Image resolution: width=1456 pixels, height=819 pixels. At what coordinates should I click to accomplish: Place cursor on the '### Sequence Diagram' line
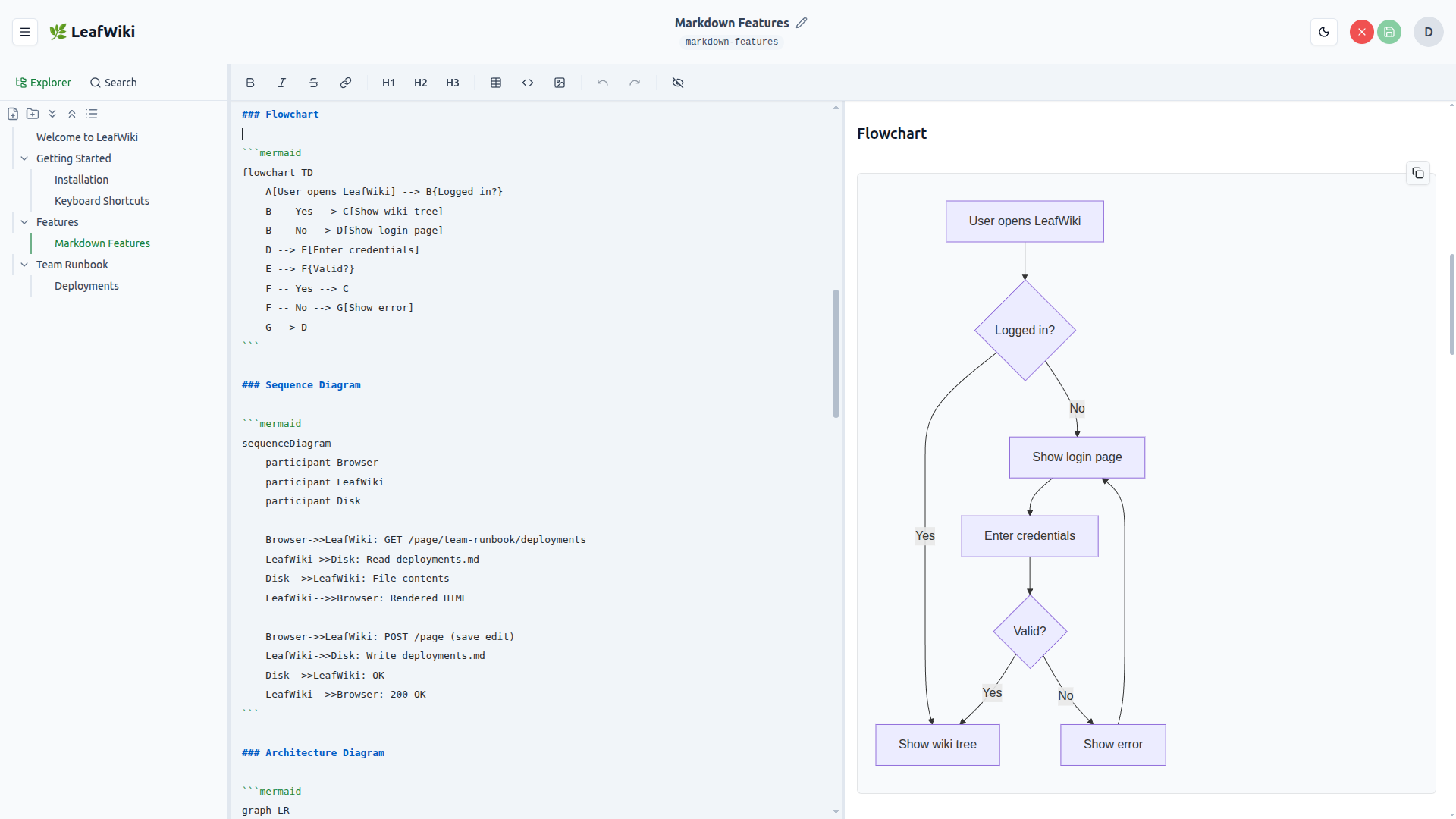pos(301,385)
